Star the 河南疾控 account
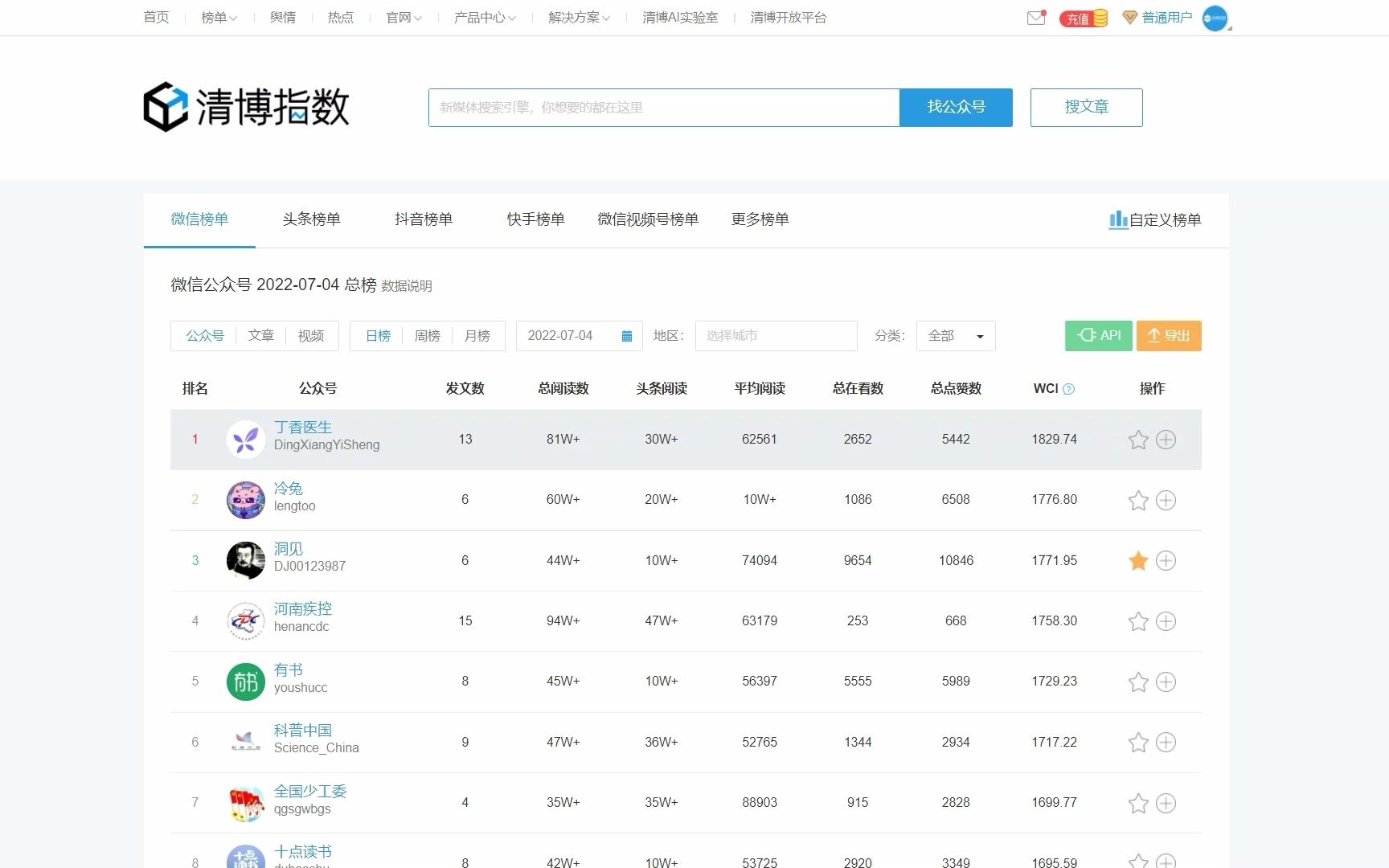This screenshot has width=1389, height=868. click(1138, 621)
